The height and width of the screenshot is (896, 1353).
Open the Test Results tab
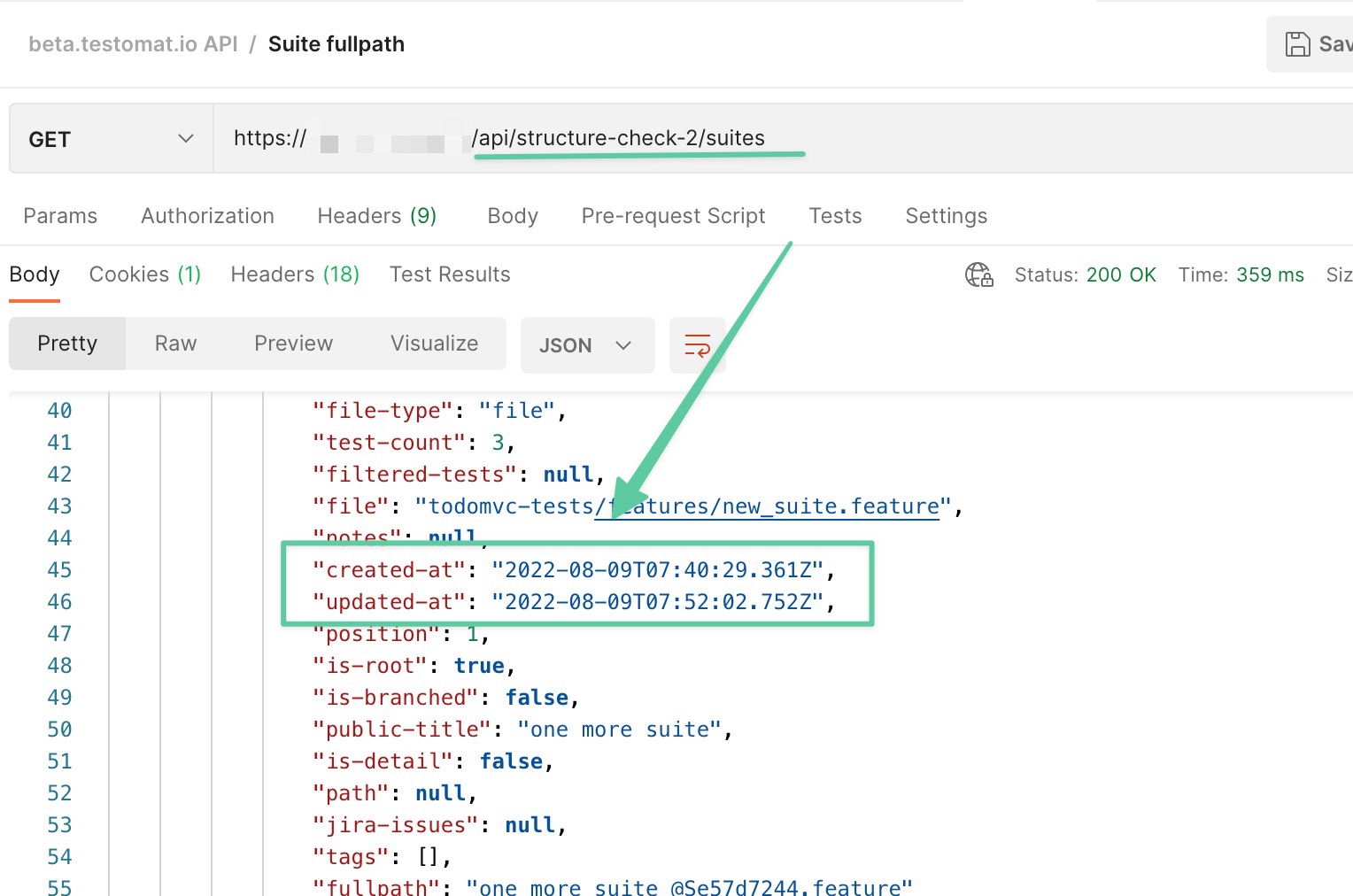click(450, 274)
